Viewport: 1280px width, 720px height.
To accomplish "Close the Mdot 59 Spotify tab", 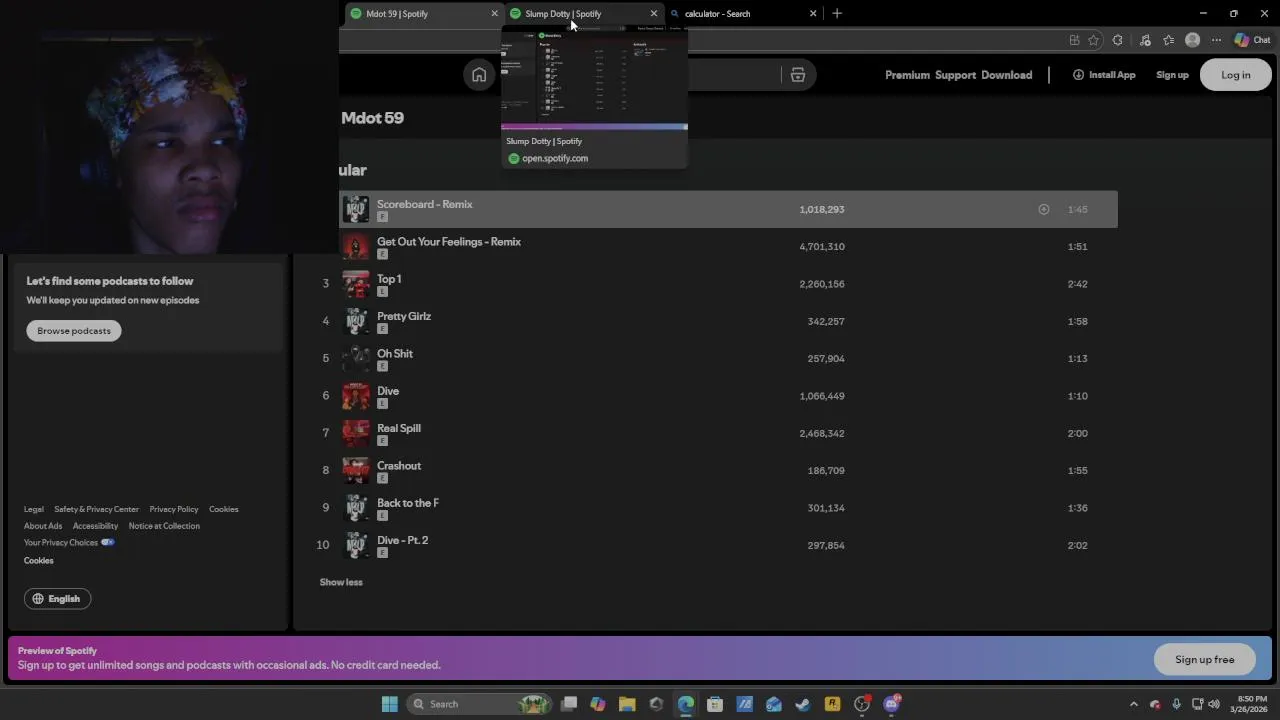I will tap(494, 14).
